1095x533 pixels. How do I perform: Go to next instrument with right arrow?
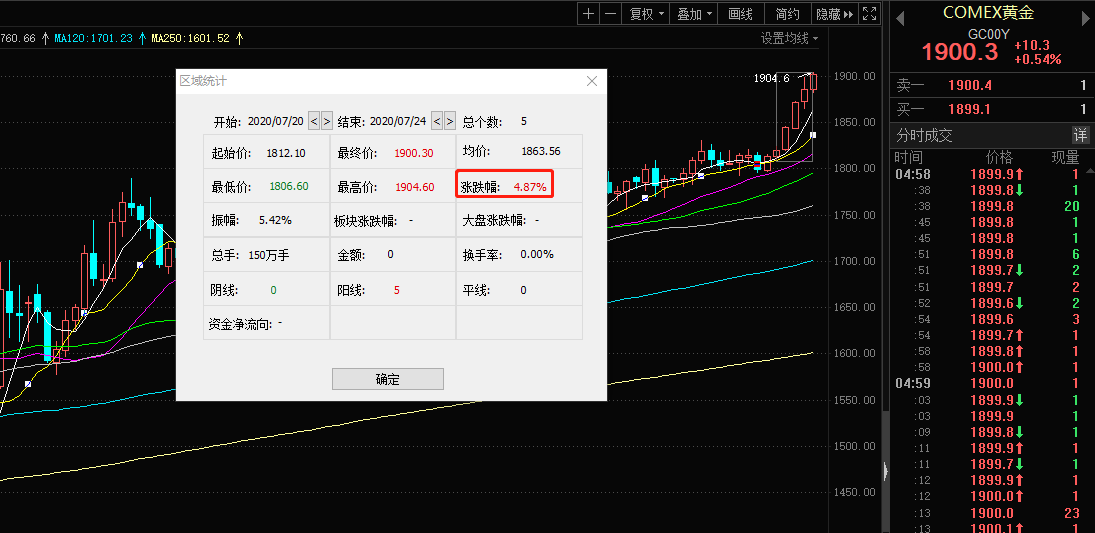pos(1087,18)
